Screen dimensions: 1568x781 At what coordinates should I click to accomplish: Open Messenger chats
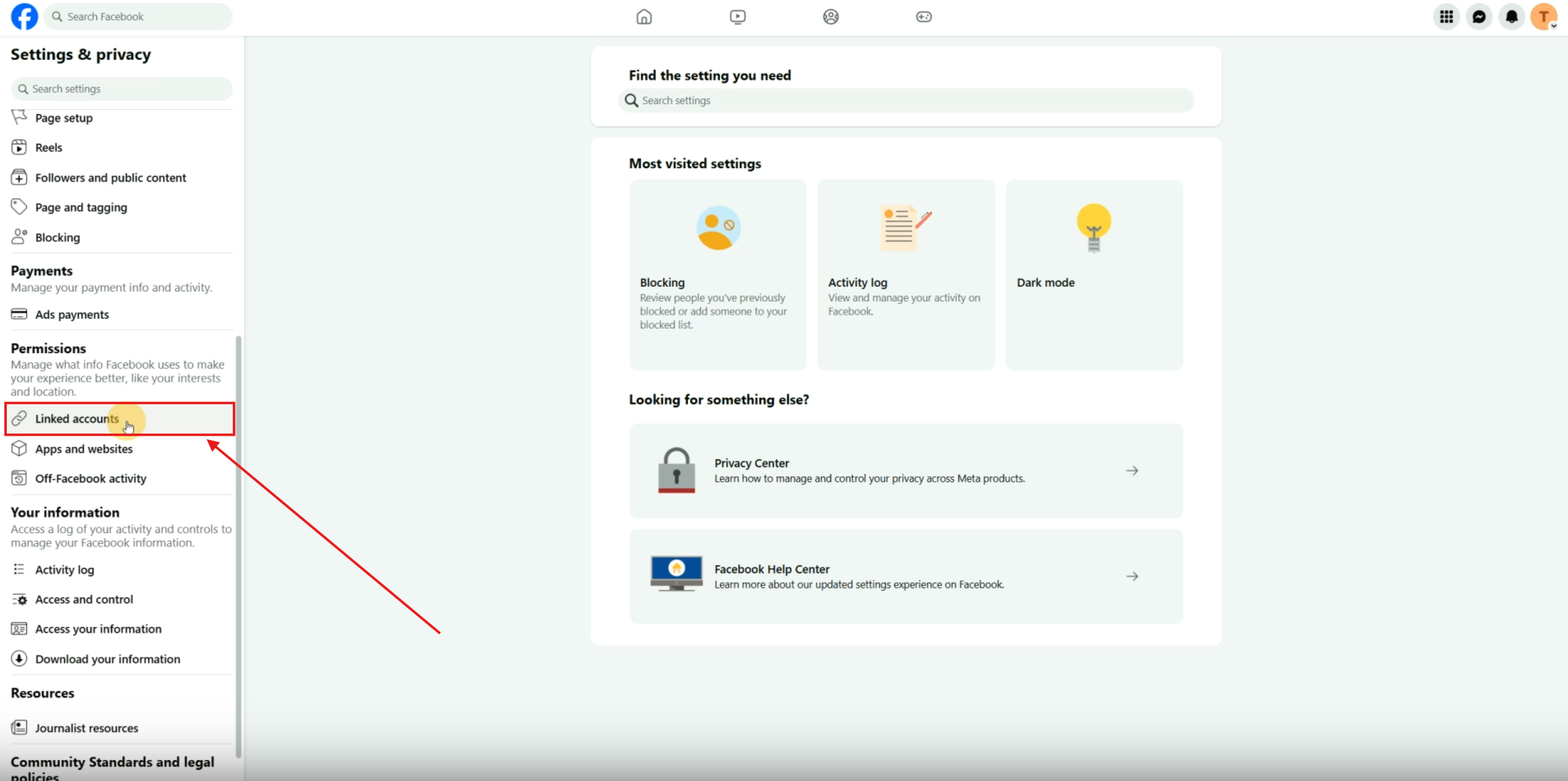pos(1479,17)
